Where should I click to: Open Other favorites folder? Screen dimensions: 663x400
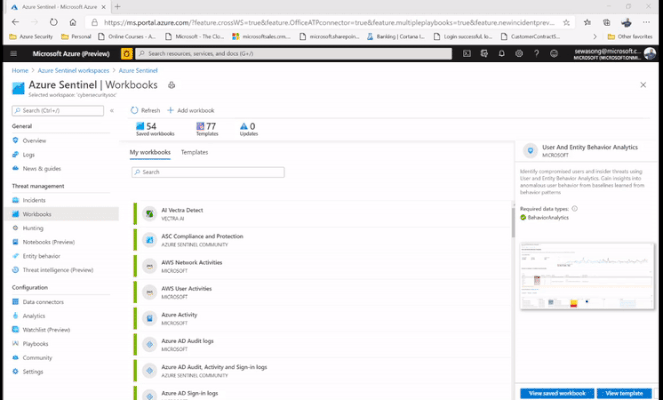click(630, 37)
